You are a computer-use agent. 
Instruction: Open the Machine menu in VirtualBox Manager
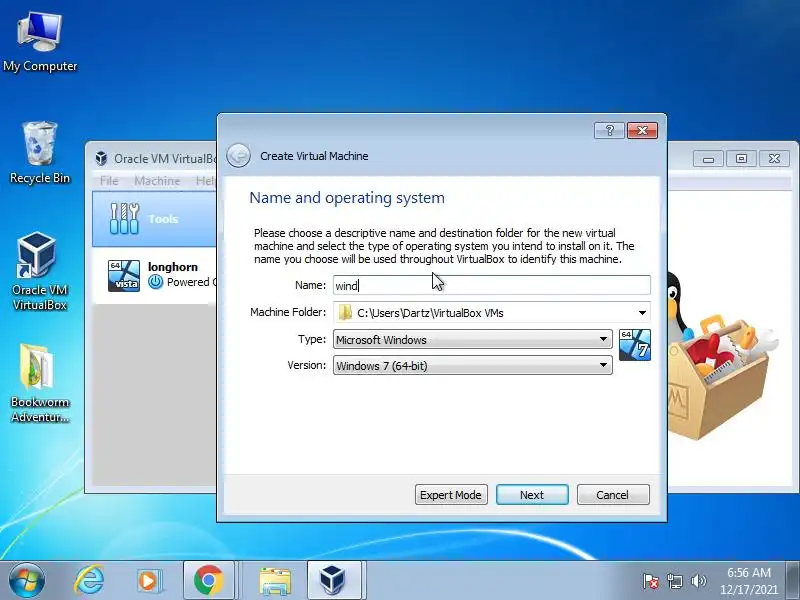[x=157, y=181]
